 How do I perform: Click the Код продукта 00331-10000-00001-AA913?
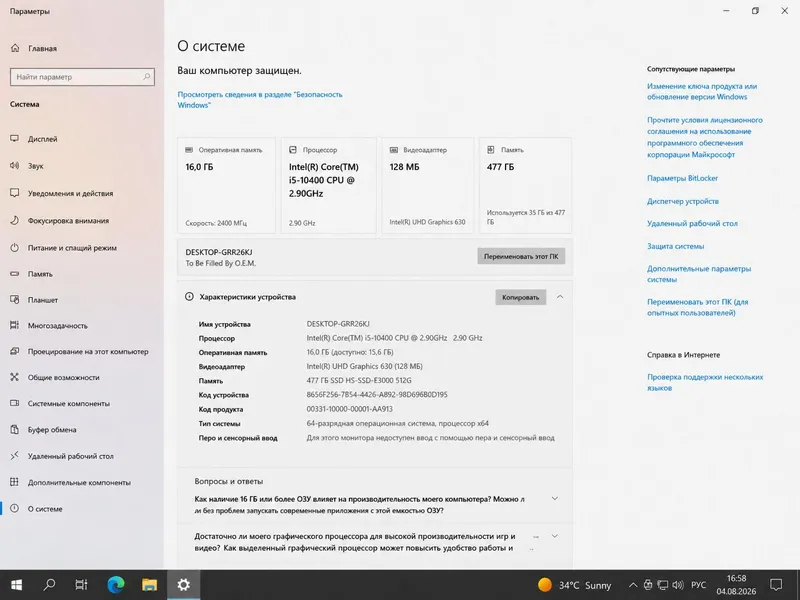coord(349,409)
